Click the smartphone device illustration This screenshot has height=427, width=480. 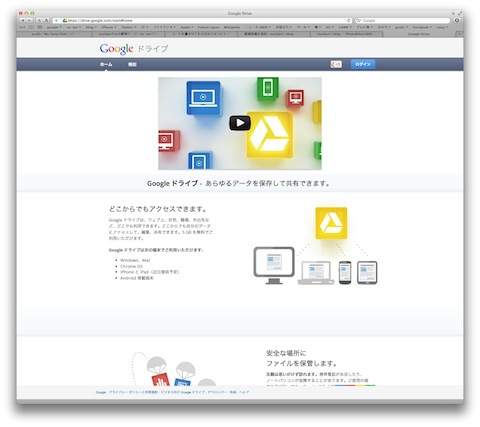click(x=345, y=273)
